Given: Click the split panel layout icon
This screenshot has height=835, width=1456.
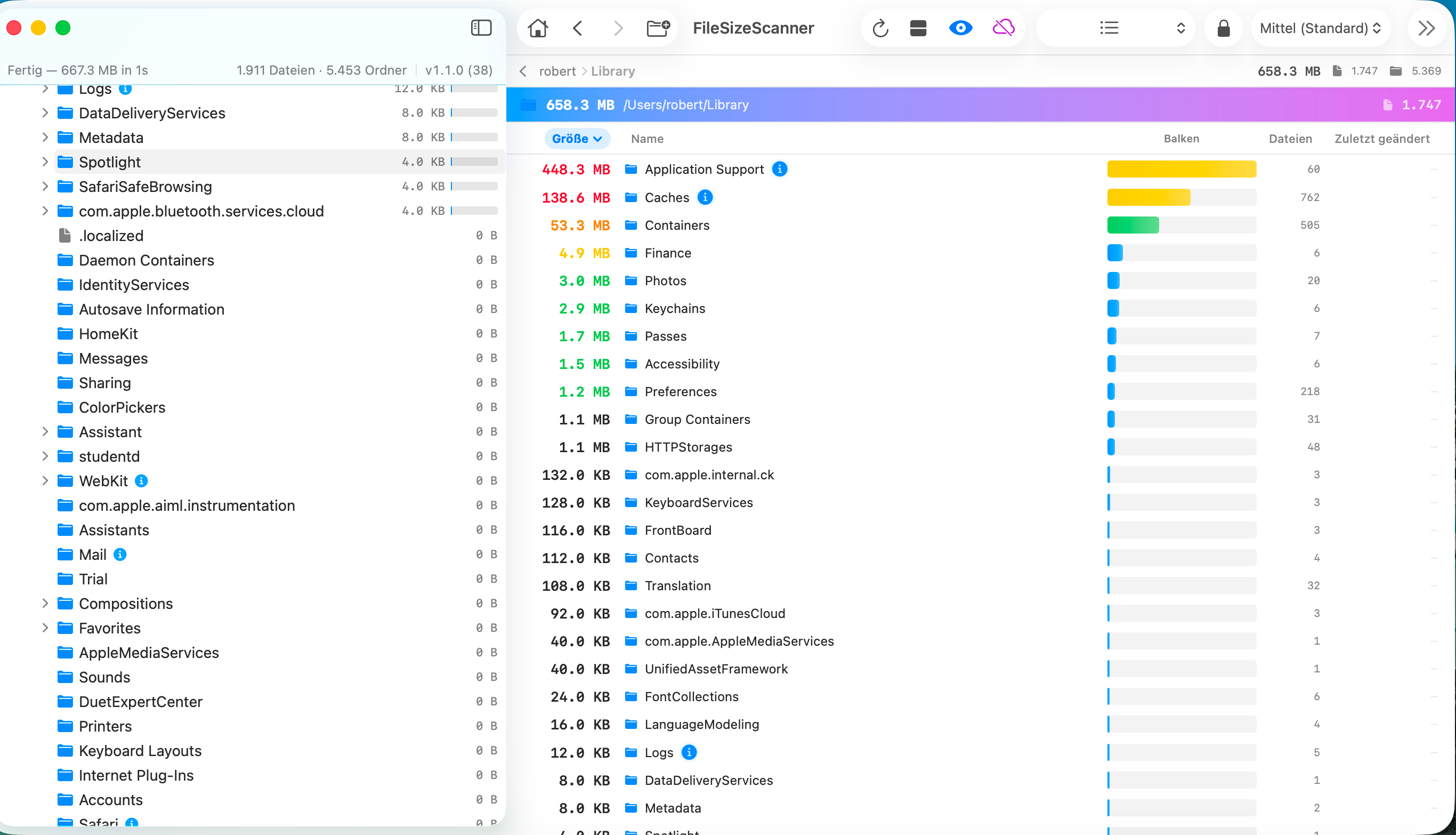Looking at the screenshot, I should click(918, 28).
